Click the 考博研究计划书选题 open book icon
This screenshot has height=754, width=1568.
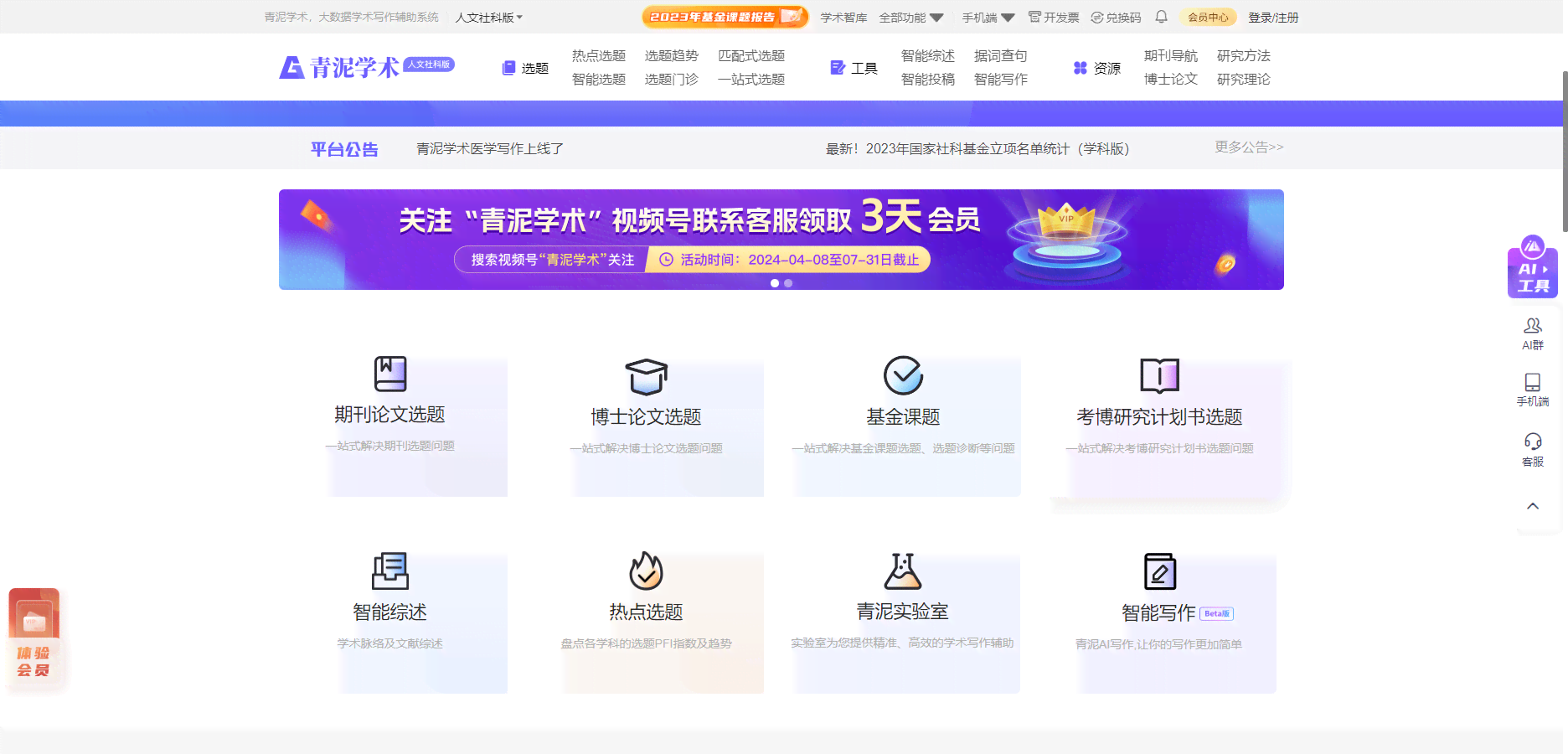coord(1160,376)
